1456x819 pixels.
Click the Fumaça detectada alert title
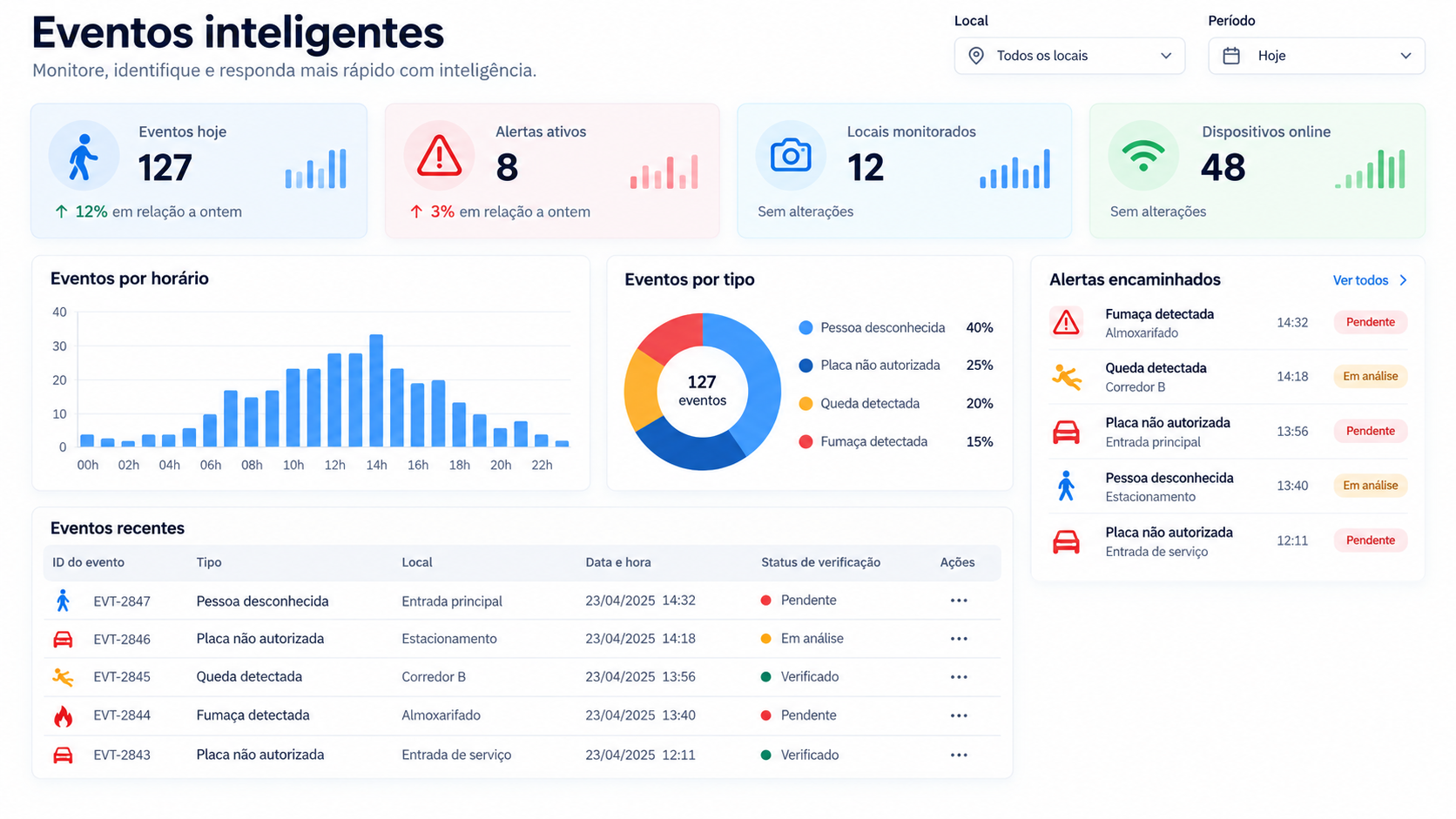point(1159,314)
